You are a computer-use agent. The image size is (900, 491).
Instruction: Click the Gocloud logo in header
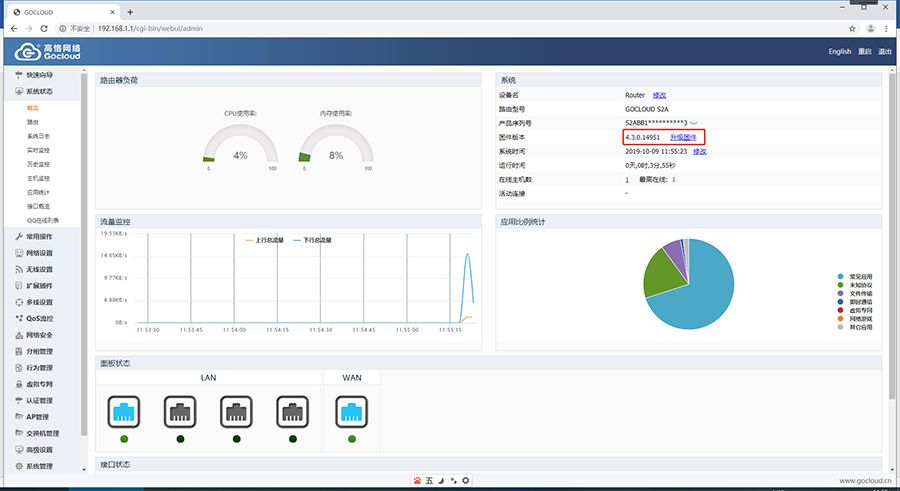[48, 51]
